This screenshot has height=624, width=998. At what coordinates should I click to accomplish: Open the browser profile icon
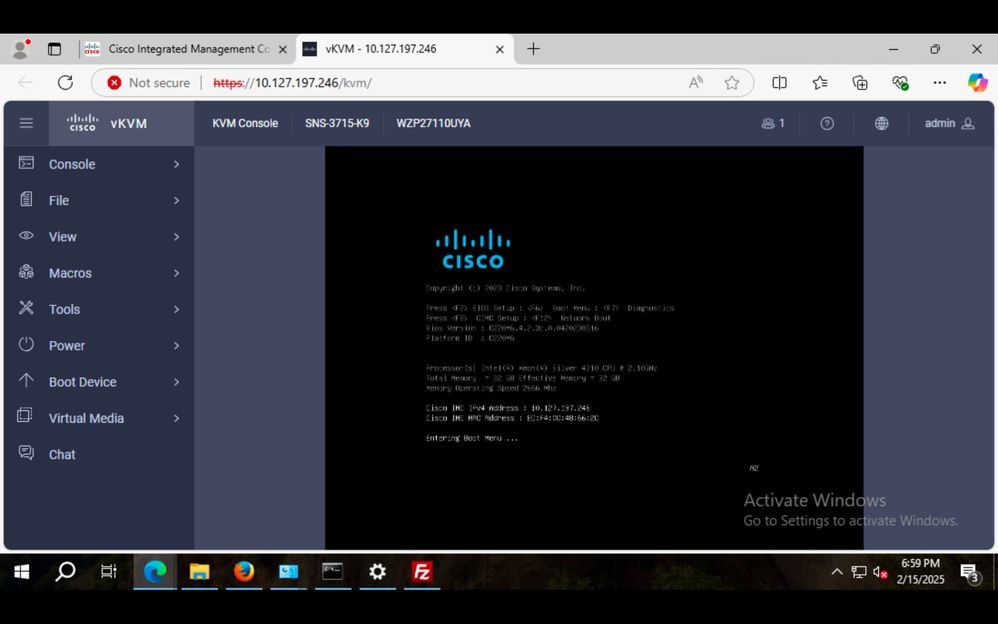click(20, 49)
